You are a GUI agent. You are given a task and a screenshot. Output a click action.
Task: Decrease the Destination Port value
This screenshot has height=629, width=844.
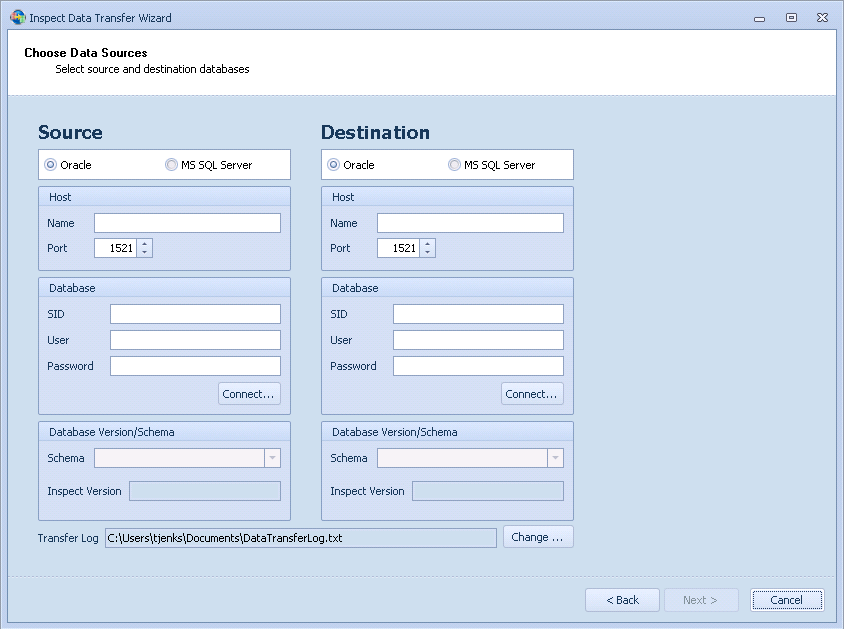[427, 252]
